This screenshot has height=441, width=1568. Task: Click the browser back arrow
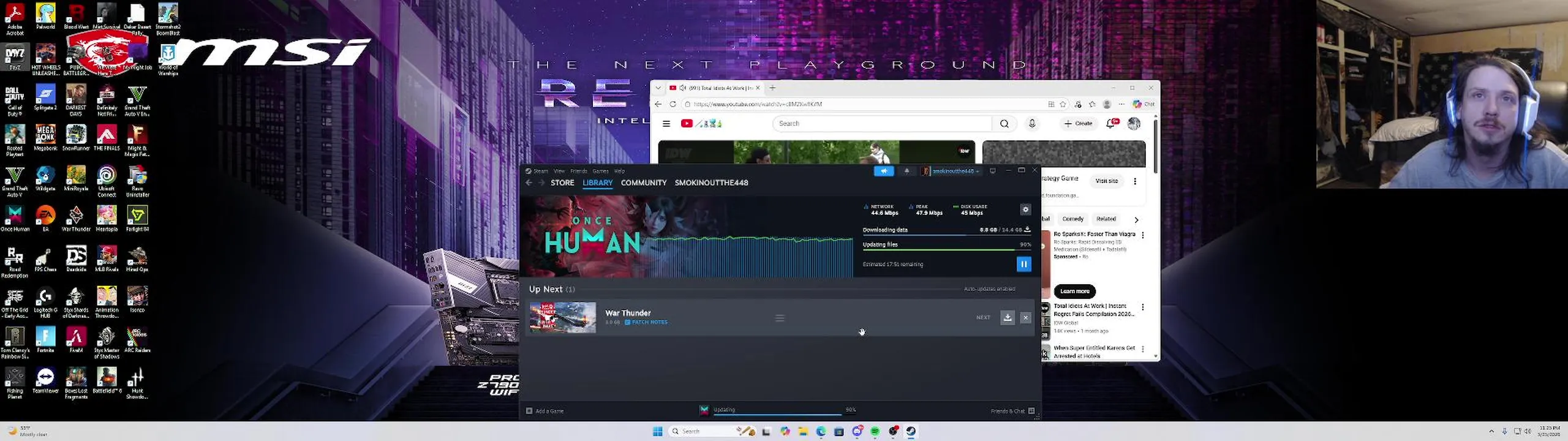[658, 104]
